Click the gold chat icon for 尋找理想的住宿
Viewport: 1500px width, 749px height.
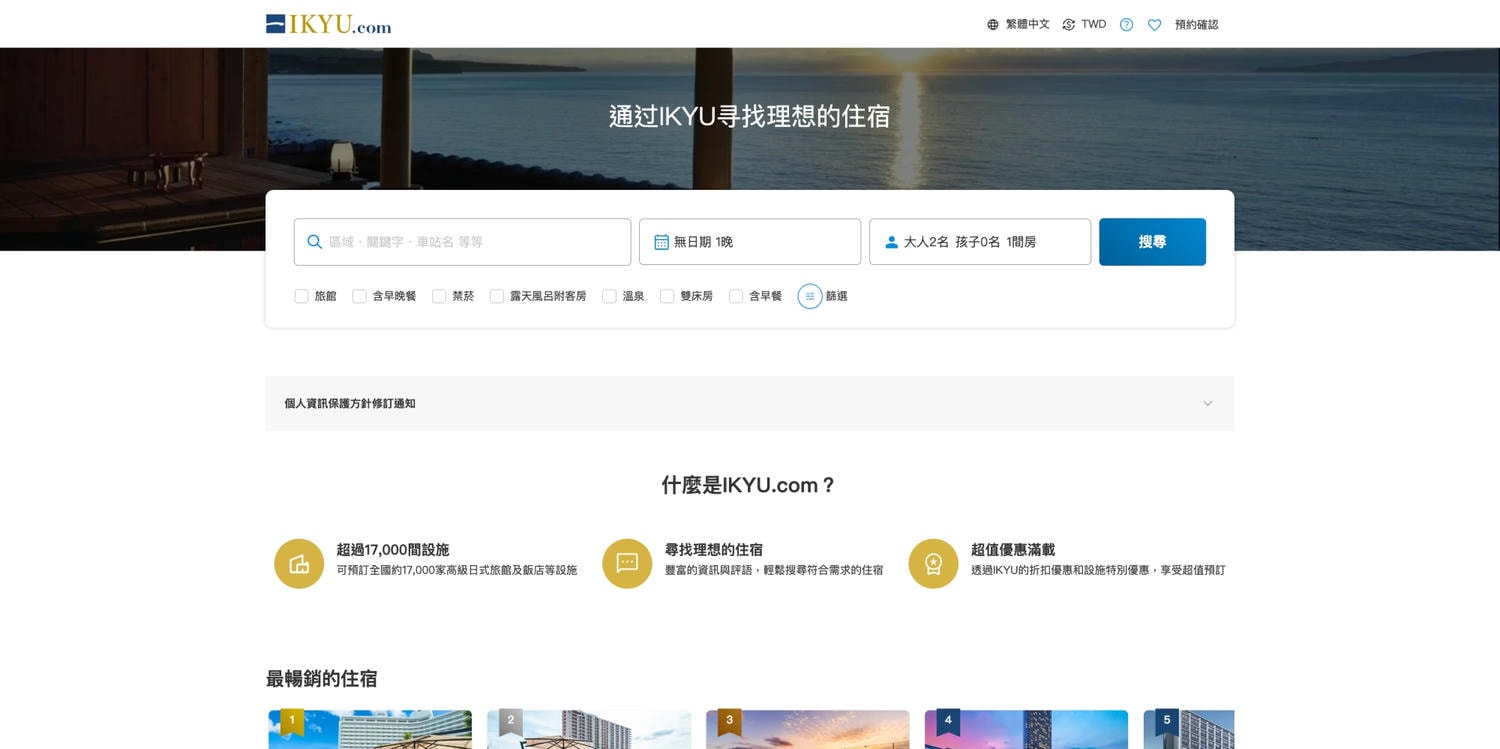[627, 563]
